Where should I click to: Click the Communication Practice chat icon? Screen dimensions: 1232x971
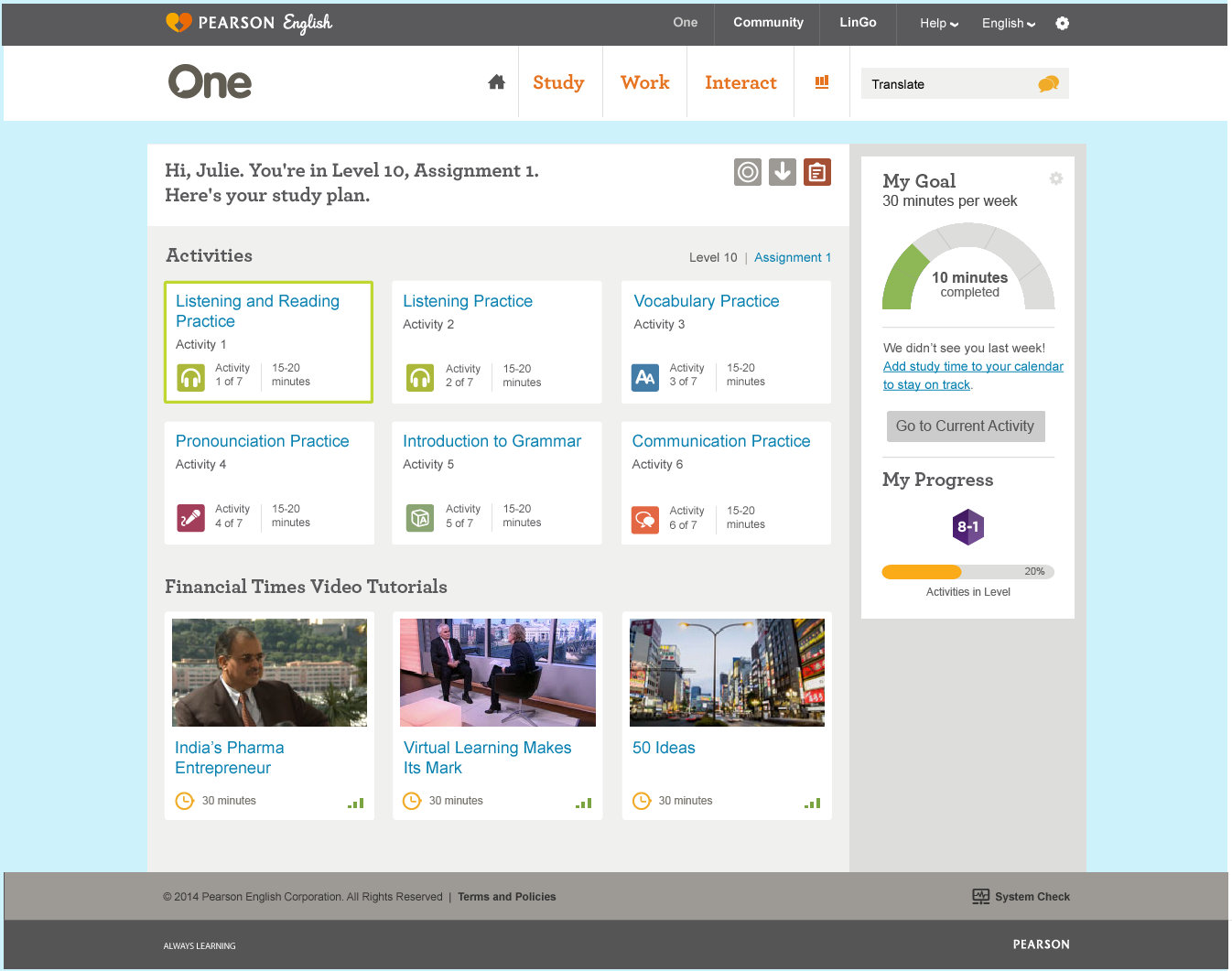tap(645, 520)
